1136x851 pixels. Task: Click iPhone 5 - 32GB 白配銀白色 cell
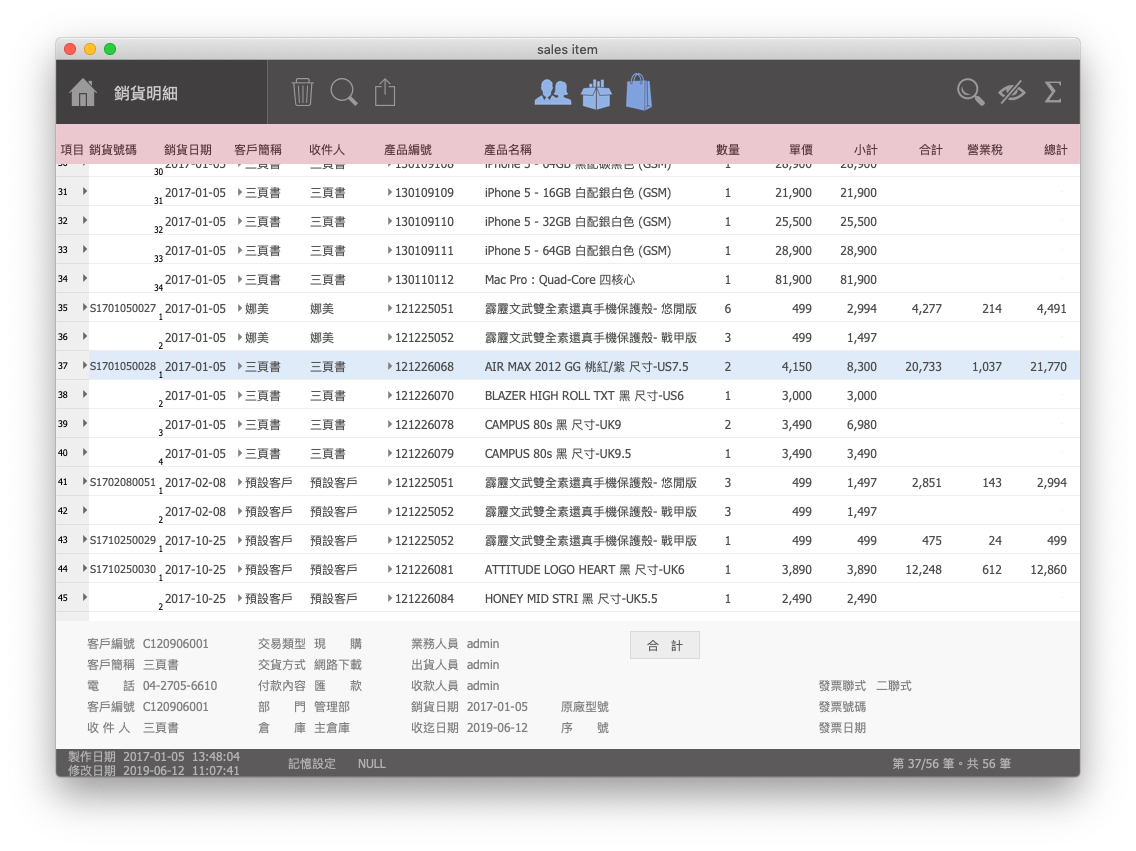tap(577, 222)
